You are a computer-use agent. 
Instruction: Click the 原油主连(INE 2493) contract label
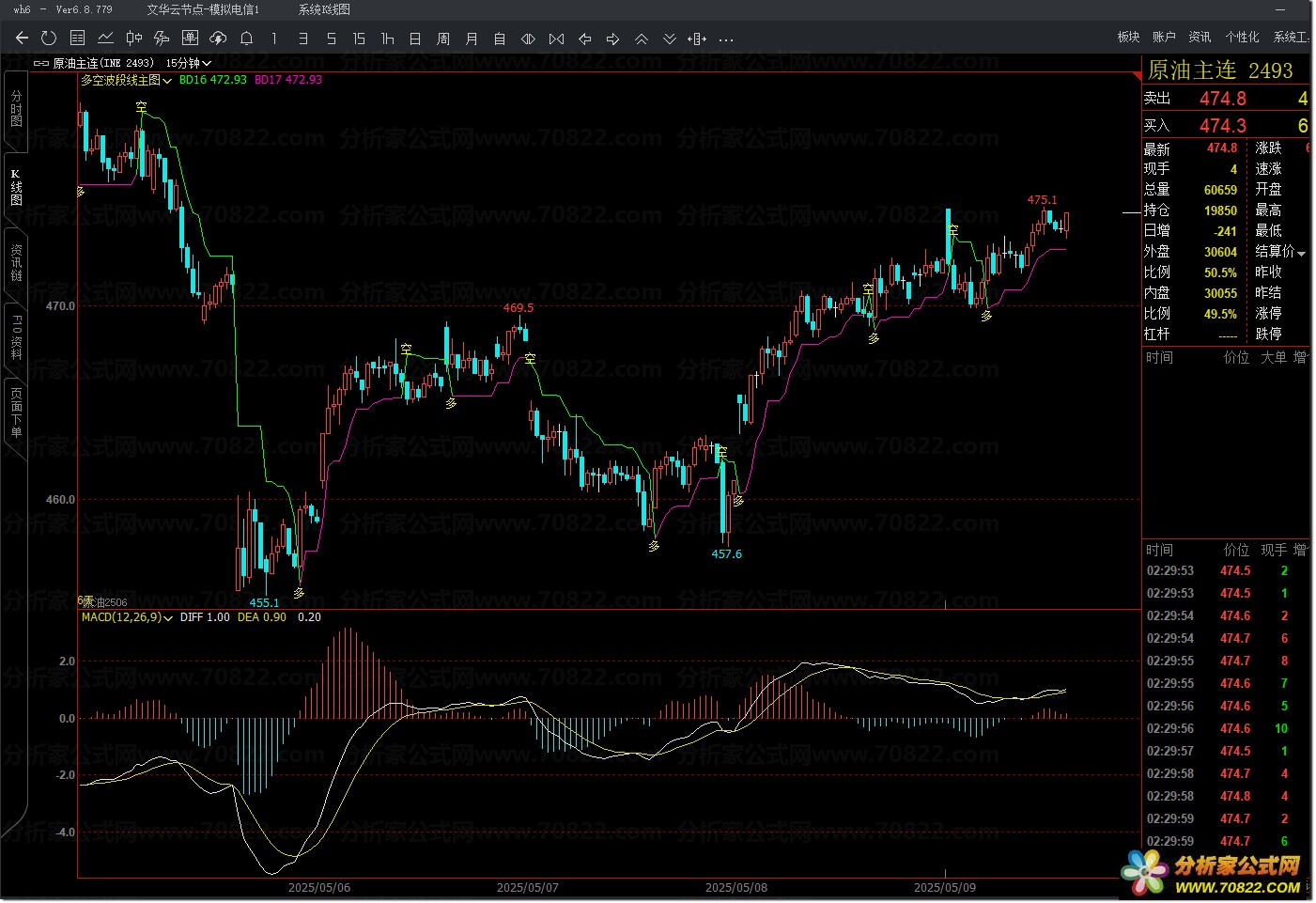click(x=103, y=63)
